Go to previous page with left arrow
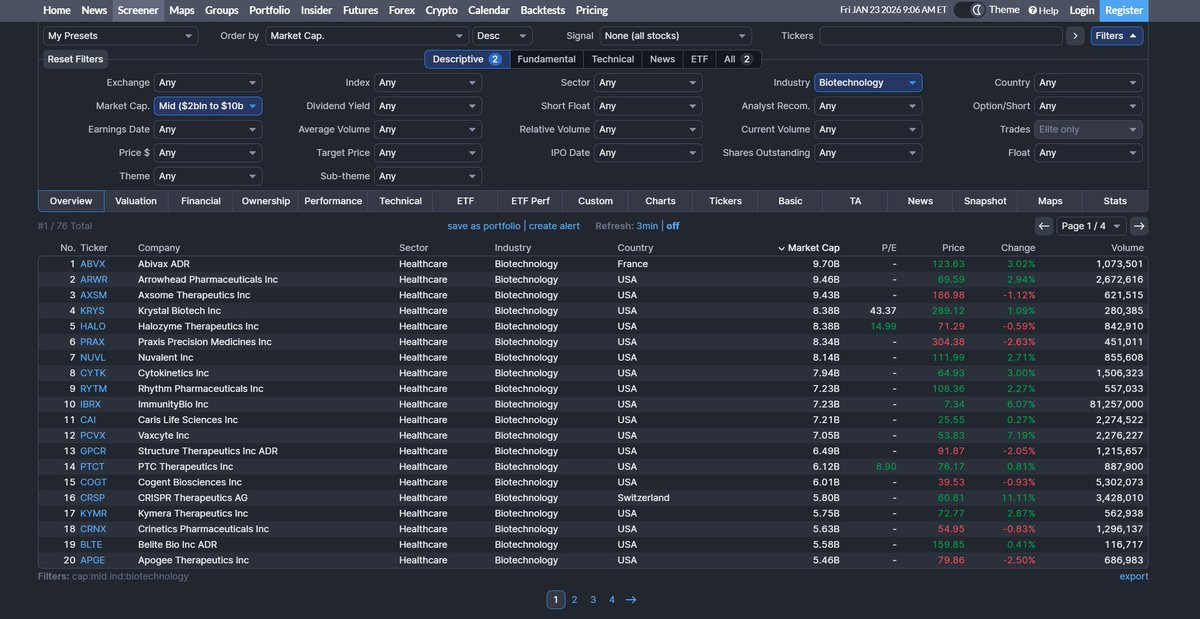This screenshot has height=619, width=1200. tap(1043, 226)
